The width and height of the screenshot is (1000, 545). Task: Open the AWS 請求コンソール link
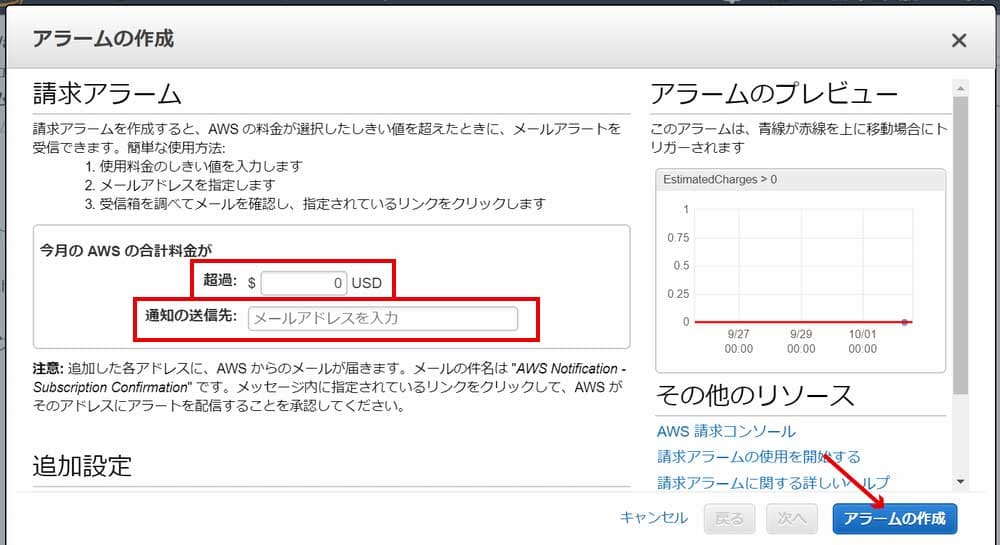click(x=726, y=431)
